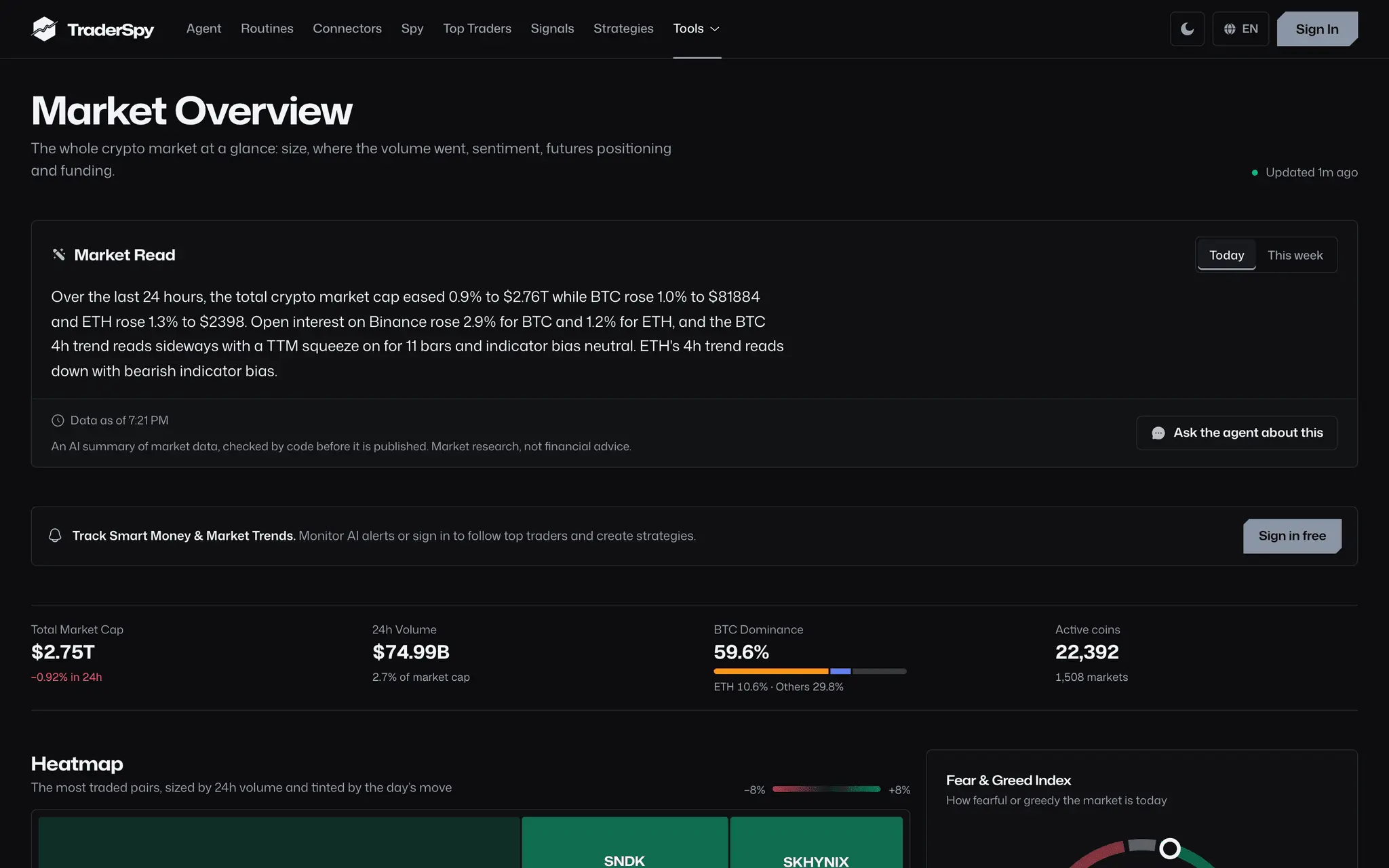1389x868 pixels.
Task: Click the 24h Volume $74.99B value
Action: pyautogui.click(x=411, y=652)
